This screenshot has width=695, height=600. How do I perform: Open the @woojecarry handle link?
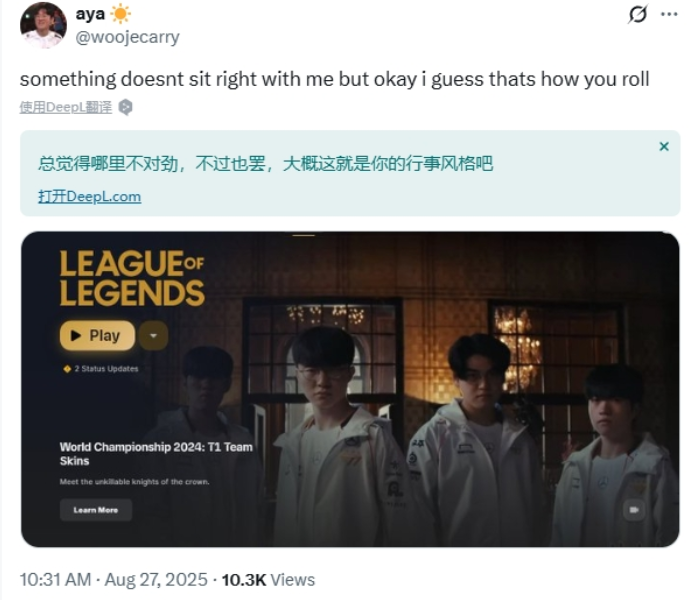pos(127,37)
